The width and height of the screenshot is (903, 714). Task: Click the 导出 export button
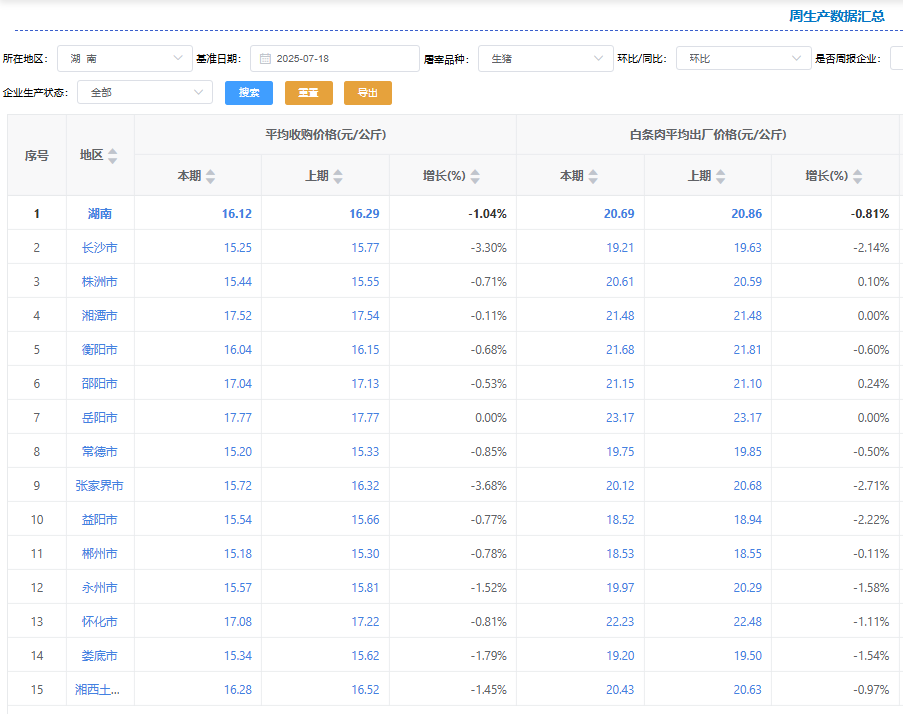click(x=367, y=93)
